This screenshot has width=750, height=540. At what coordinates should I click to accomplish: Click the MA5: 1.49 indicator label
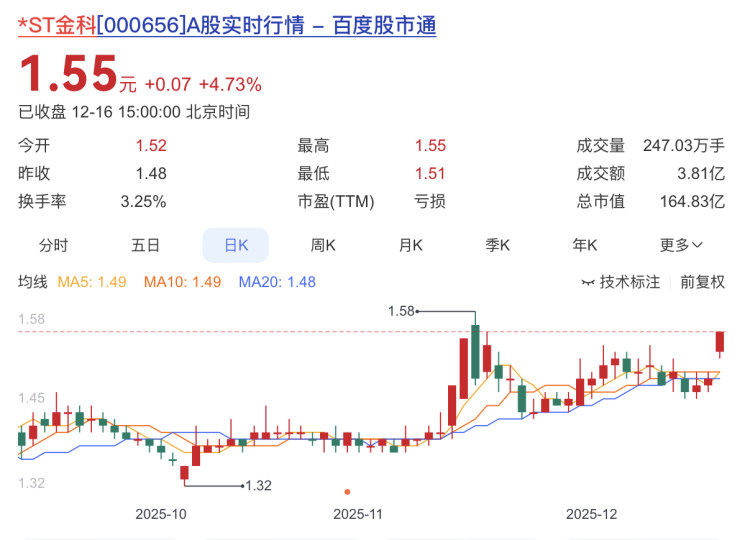point(92,282)
